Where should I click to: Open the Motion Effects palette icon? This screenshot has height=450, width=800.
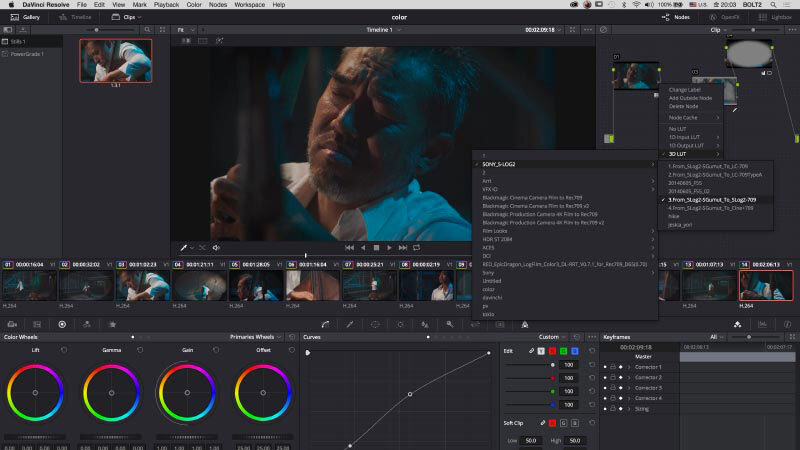pyautogui.click(x=112, y=324)
